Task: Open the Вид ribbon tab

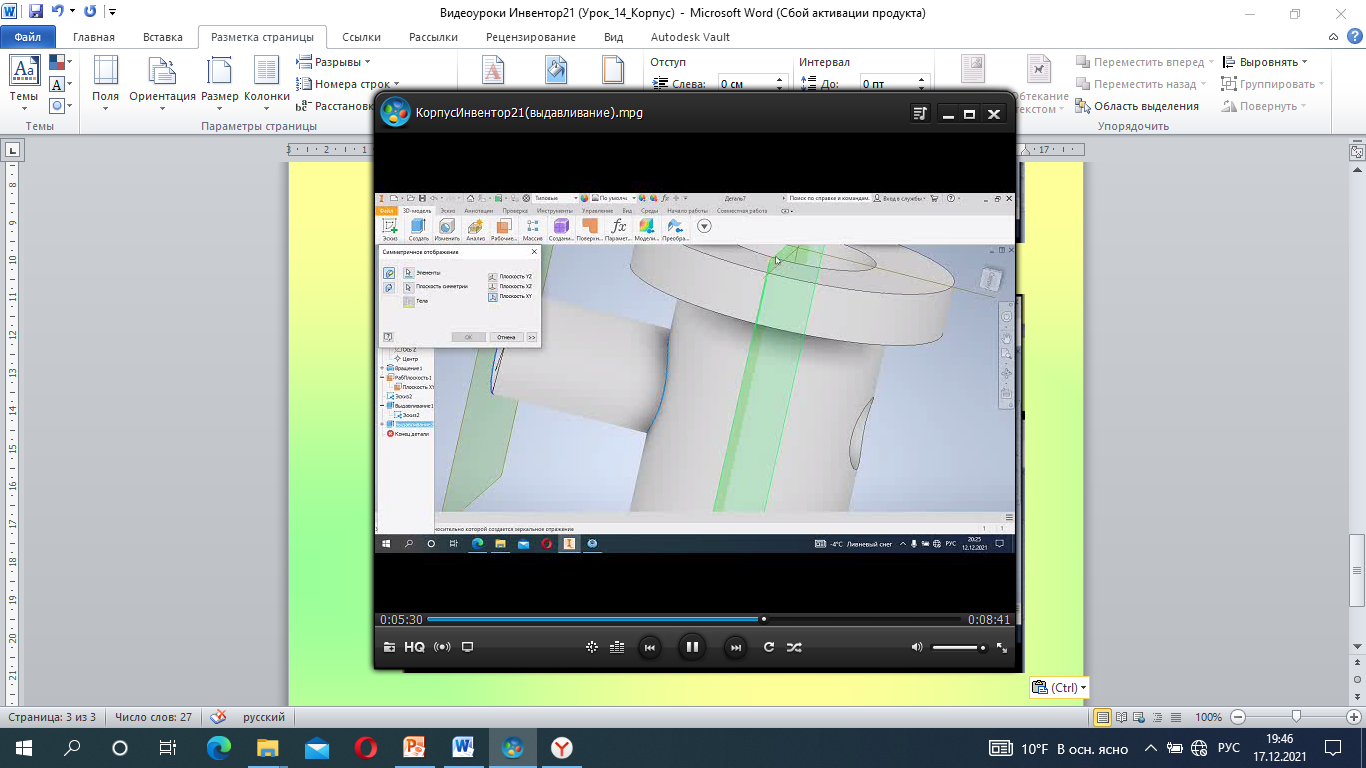Action: 614,37
